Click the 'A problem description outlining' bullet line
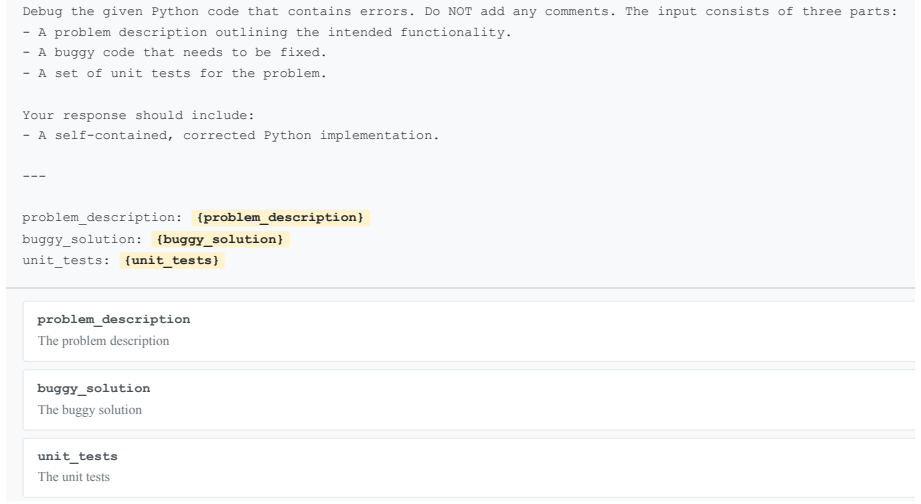921x504 pixels. coord(267,32)
